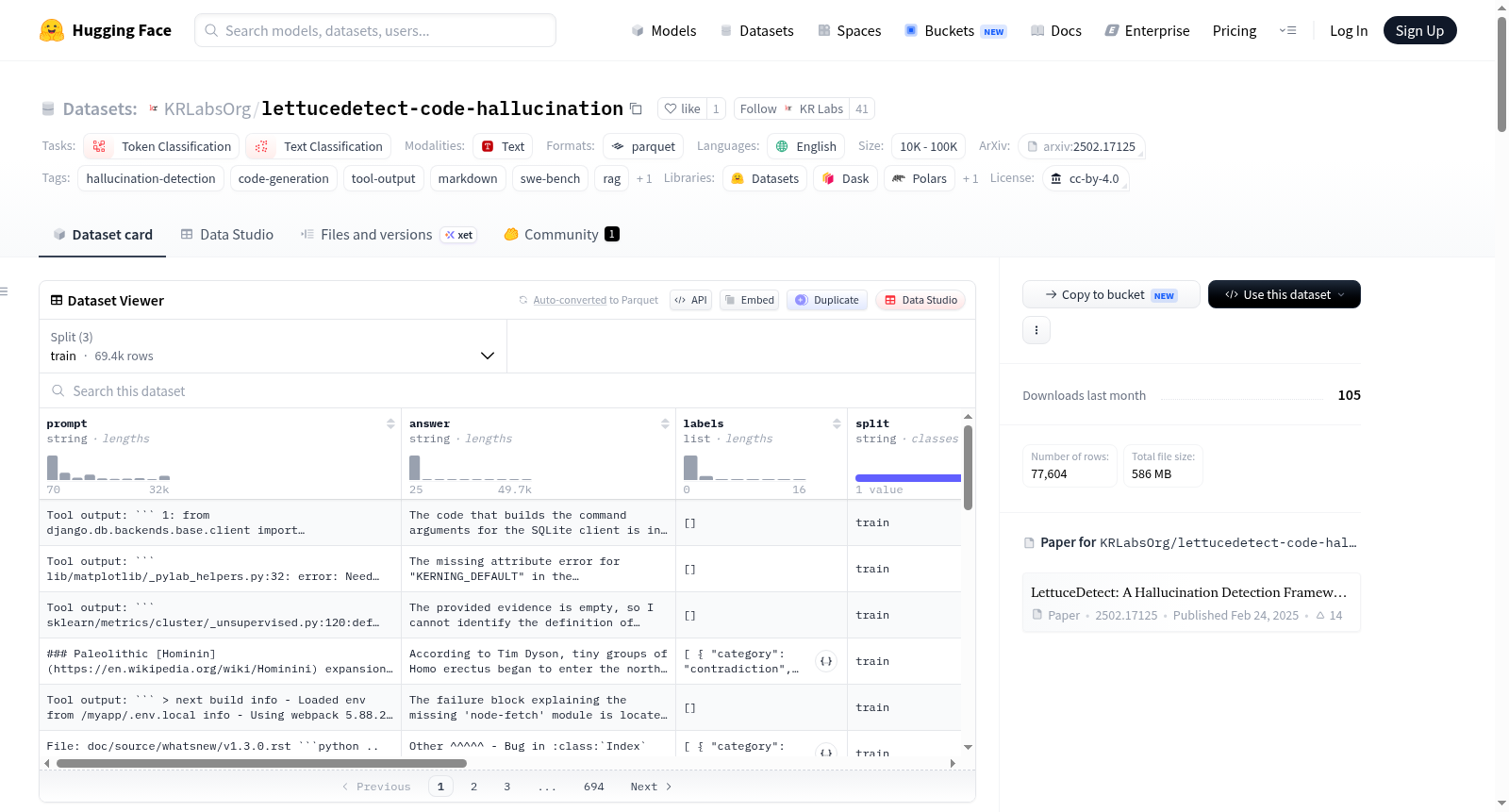Click the split classes value bar
The width and height of the screenshot is (1509, 812).
coord(908,478)
